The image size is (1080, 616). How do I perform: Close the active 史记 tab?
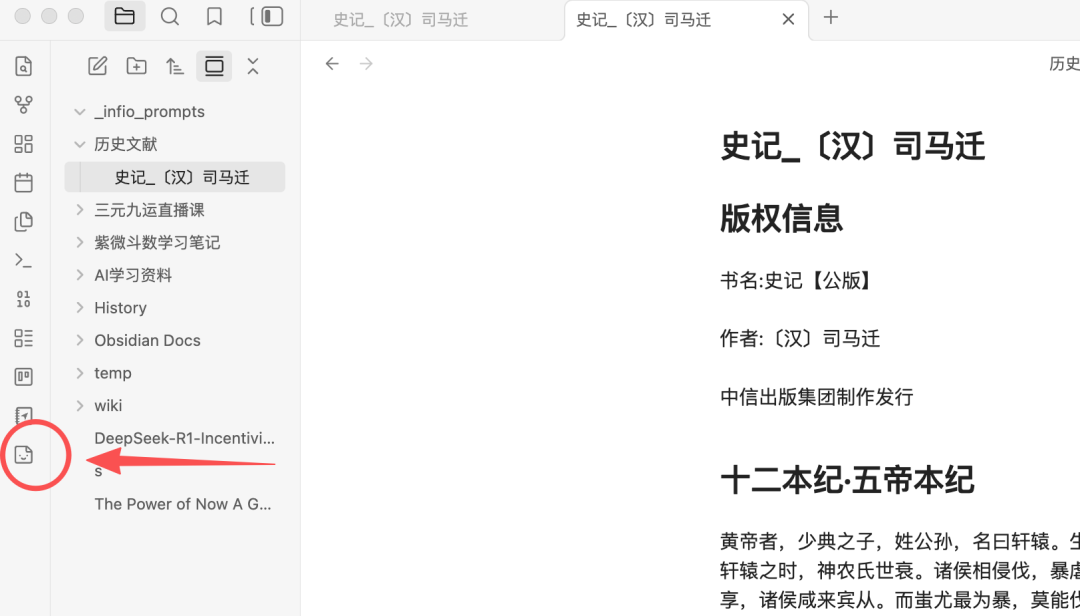[x=788, y=19]
